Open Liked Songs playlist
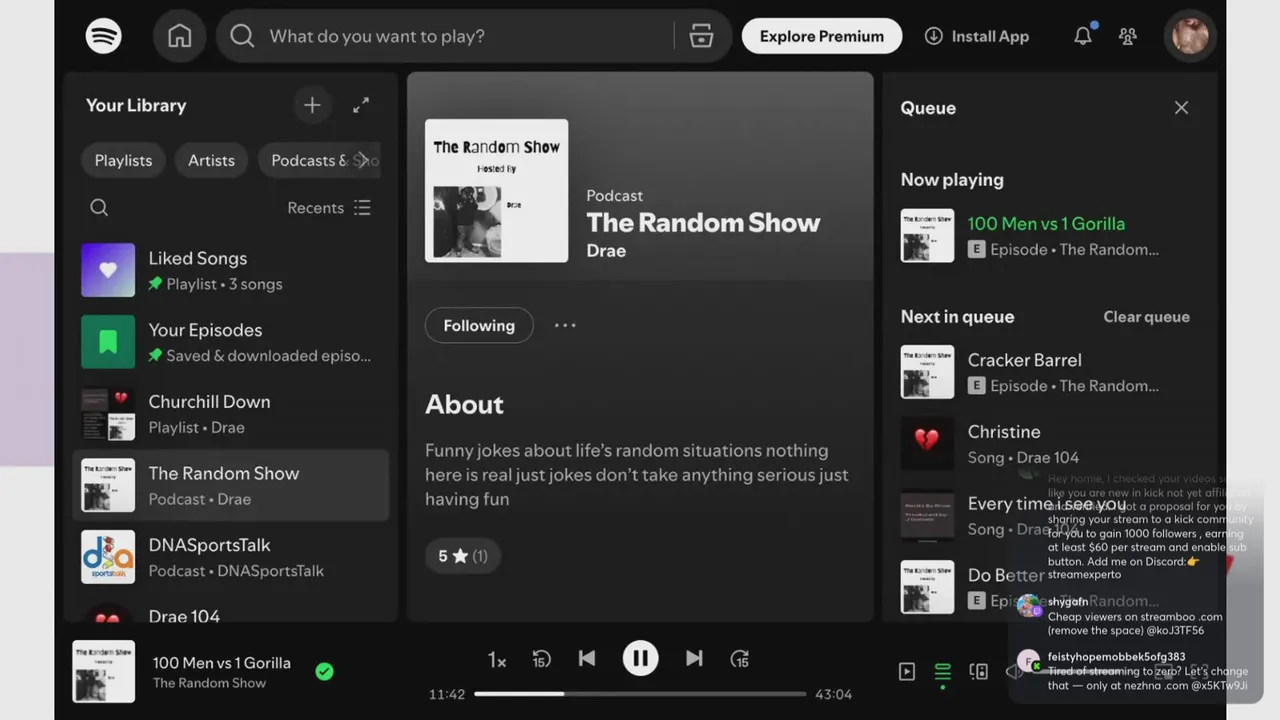Viewport: 1280px width, 720px height. click(231, 270)
